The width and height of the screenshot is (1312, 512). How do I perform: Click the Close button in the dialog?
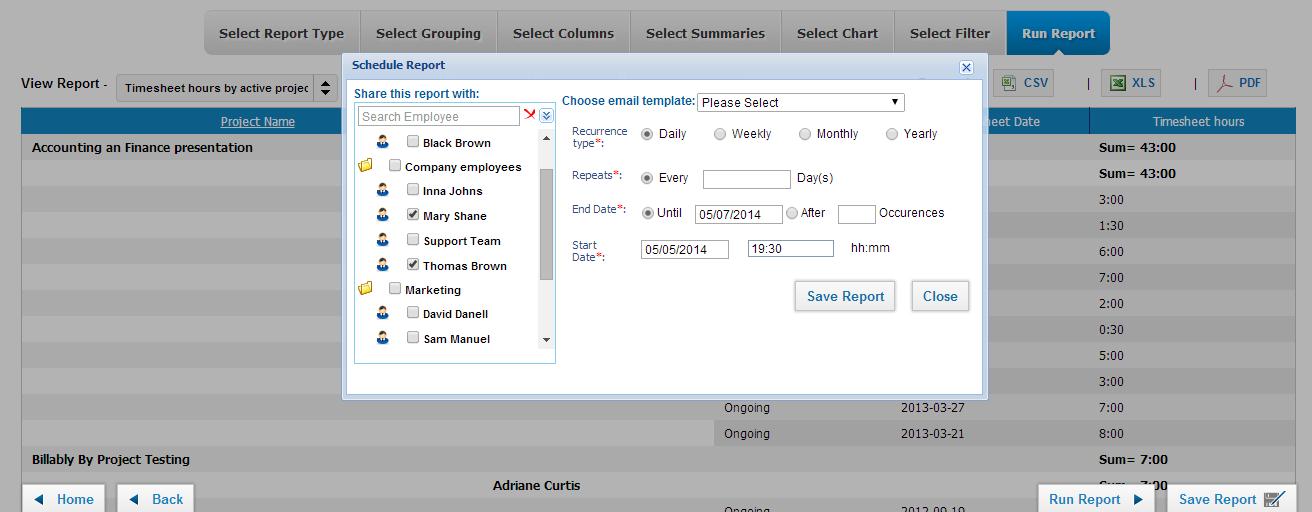(x=940, y=296)
